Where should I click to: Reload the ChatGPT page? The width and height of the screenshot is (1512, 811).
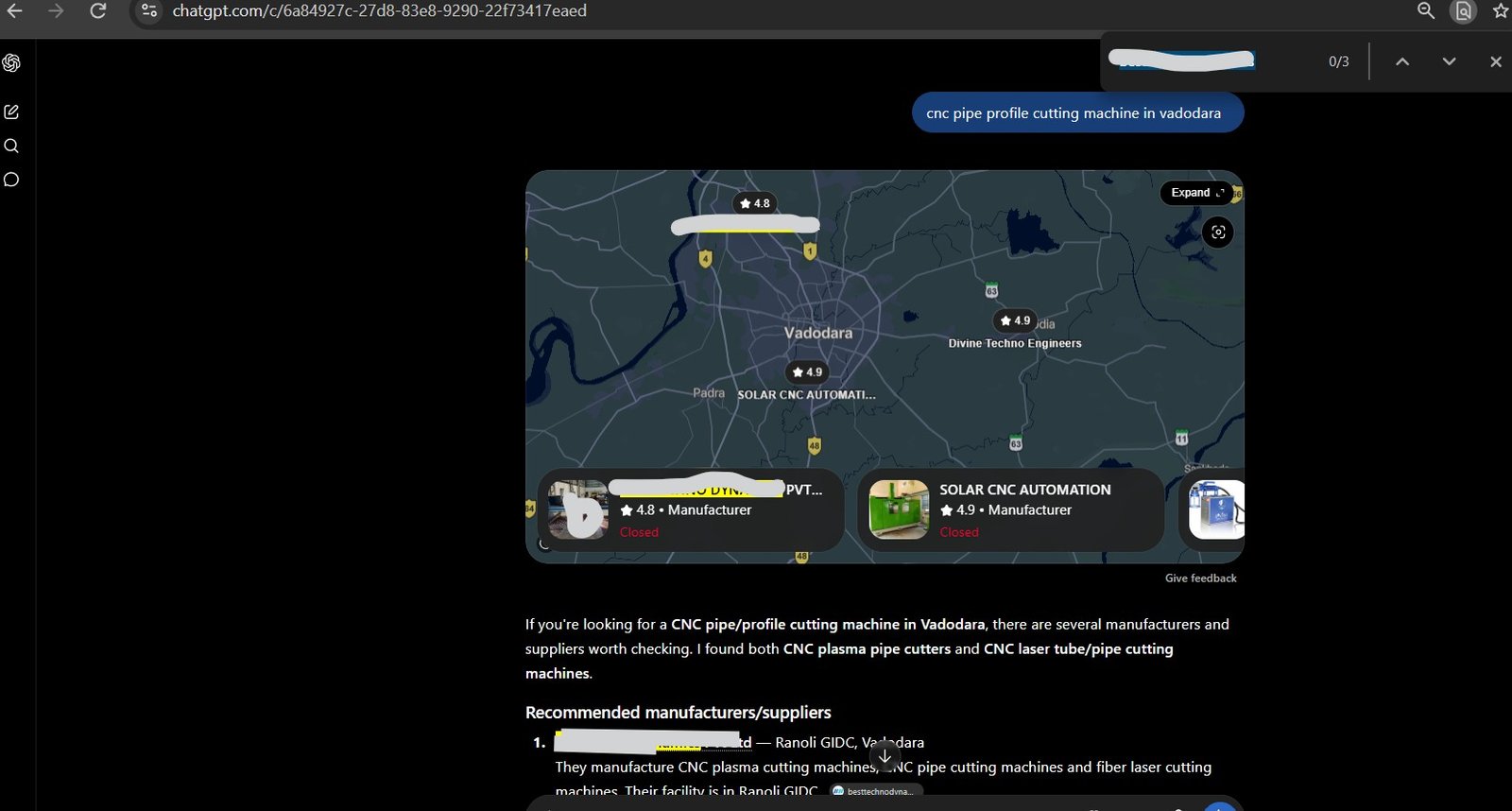pos(98,11)
